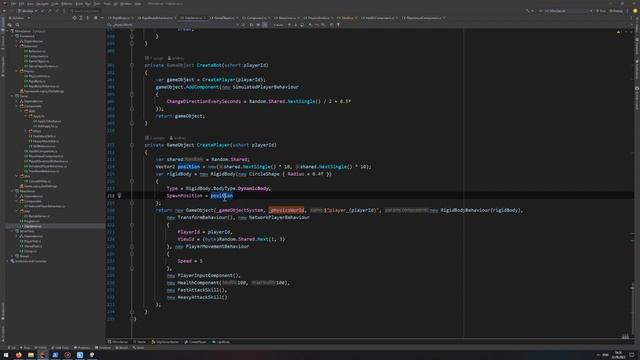The height and width of the screenshot is (360, 640).
Task: Toggle Words option in find bar
Action: pyautogui.click(x=258, y=25)
